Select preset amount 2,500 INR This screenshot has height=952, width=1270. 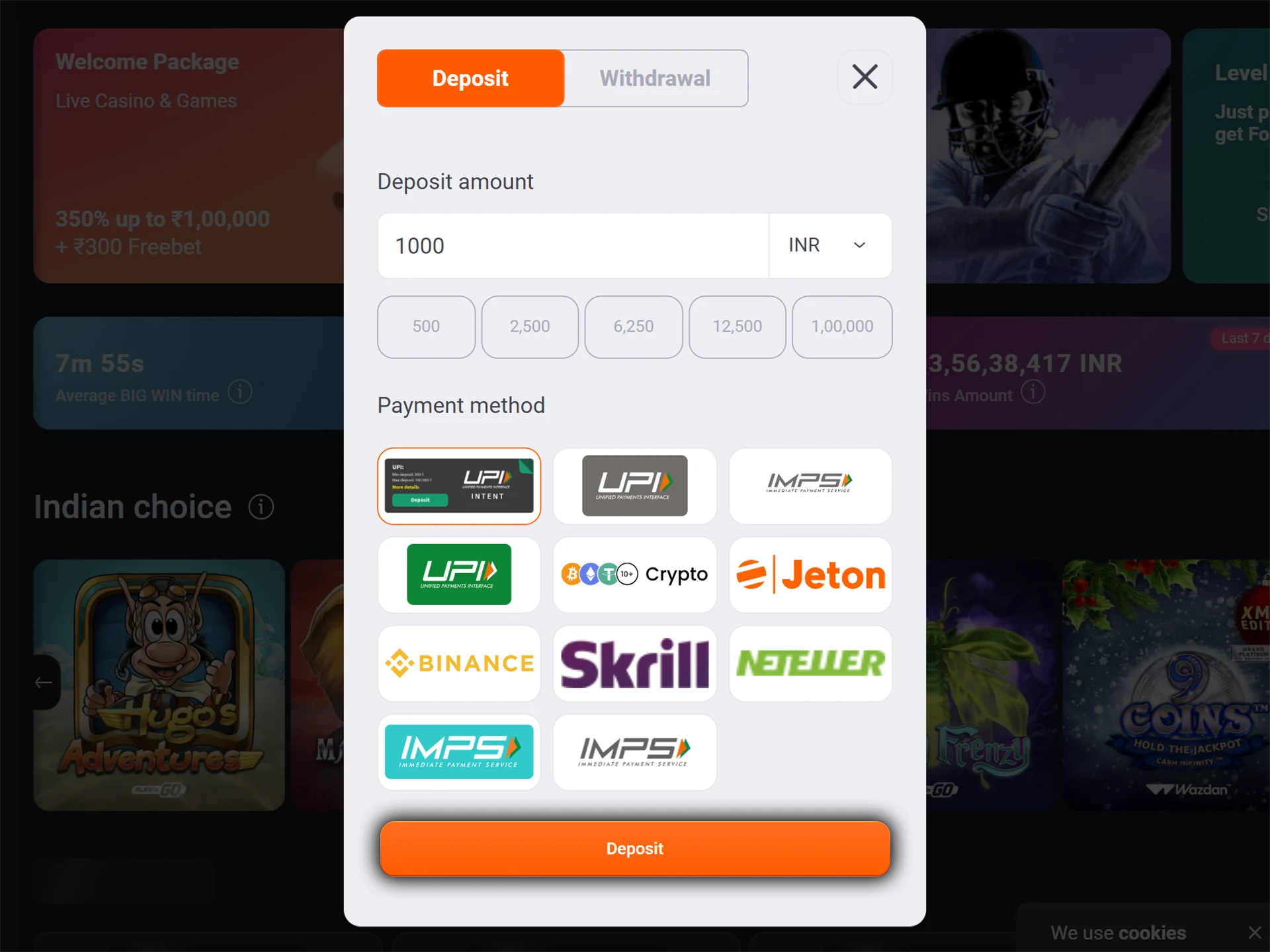pyautogui.click(x=530, y=326)
